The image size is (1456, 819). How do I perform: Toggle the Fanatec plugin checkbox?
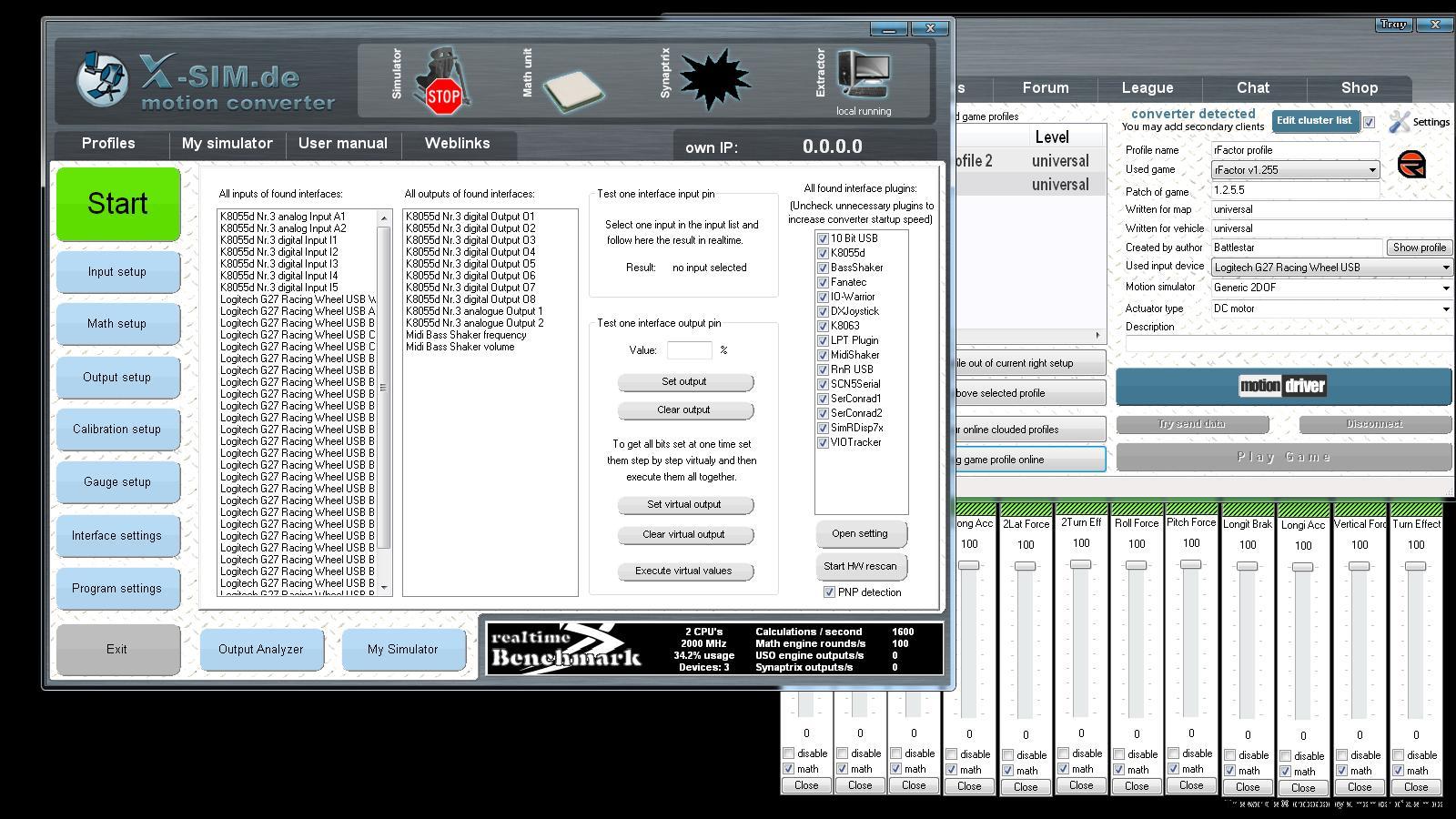pyautogui.click(x=823, y=282)
